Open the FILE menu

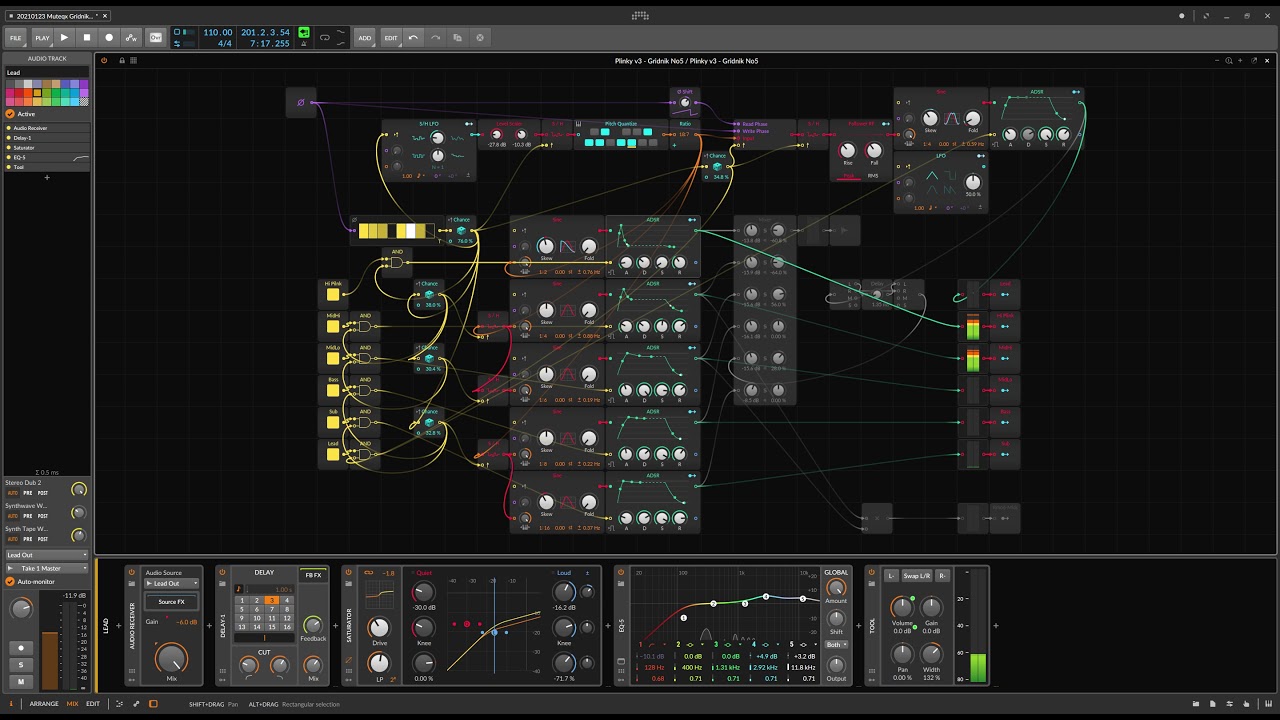(16, 38)
